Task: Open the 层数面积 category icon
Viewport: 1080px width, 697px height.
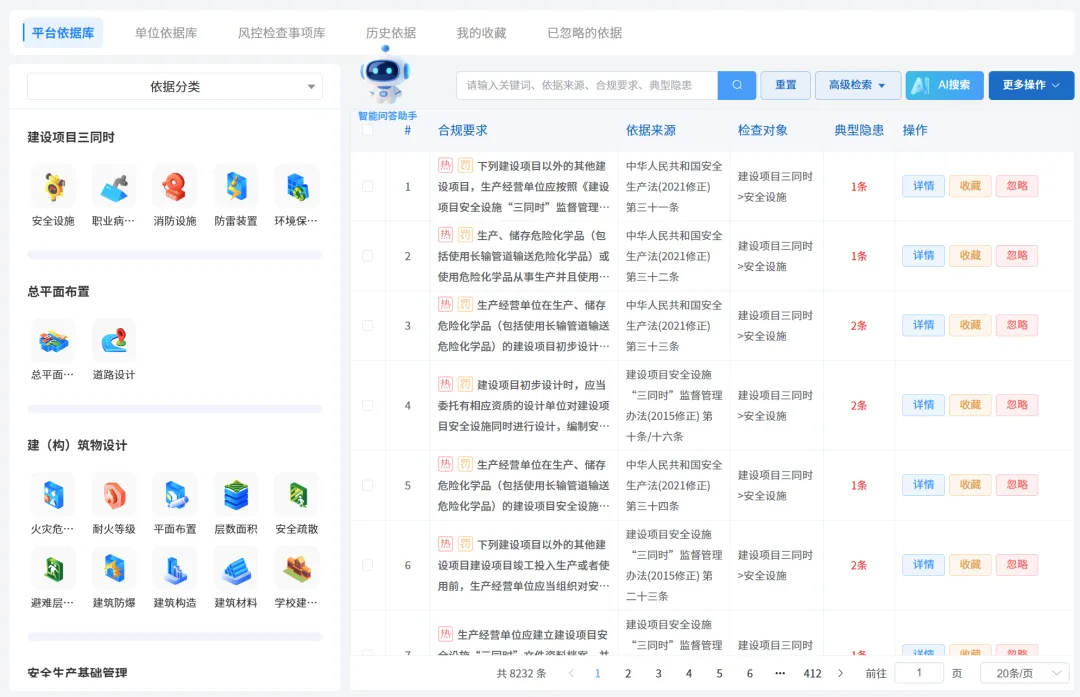Action: 236,495
